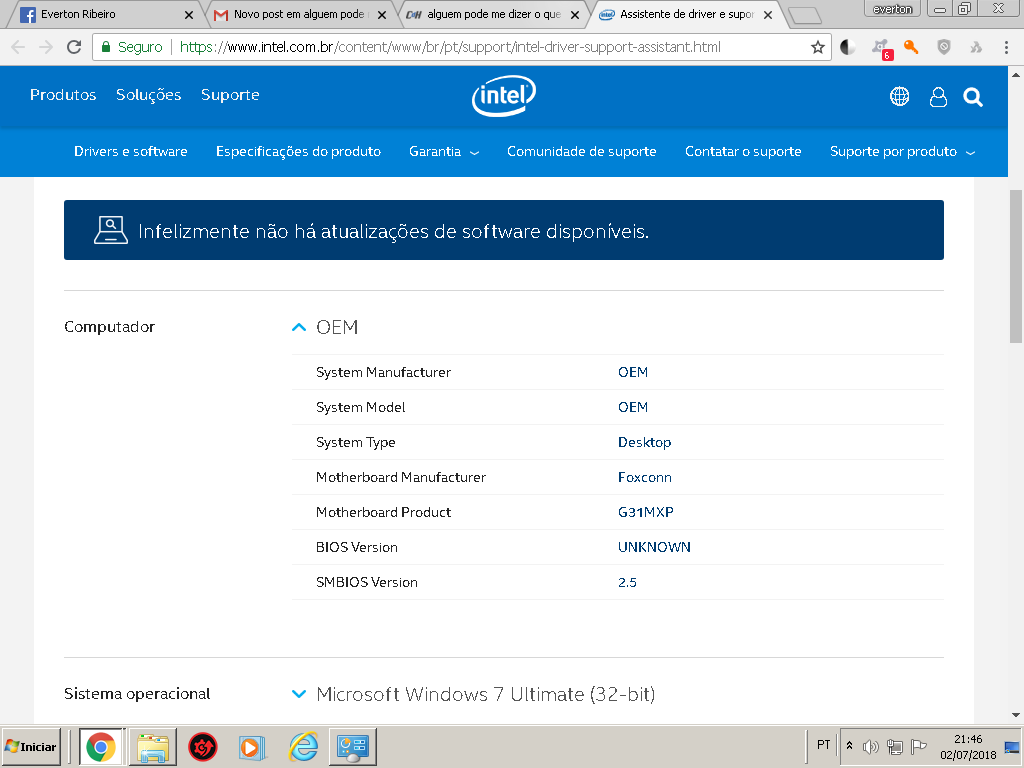
Task: Open Windows Explorer folder in taskbar
Action: 153,746
